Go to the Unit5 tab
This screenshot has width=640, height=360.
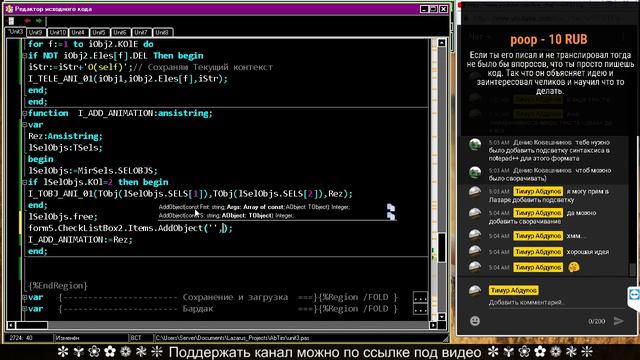[x=99, y=32]
